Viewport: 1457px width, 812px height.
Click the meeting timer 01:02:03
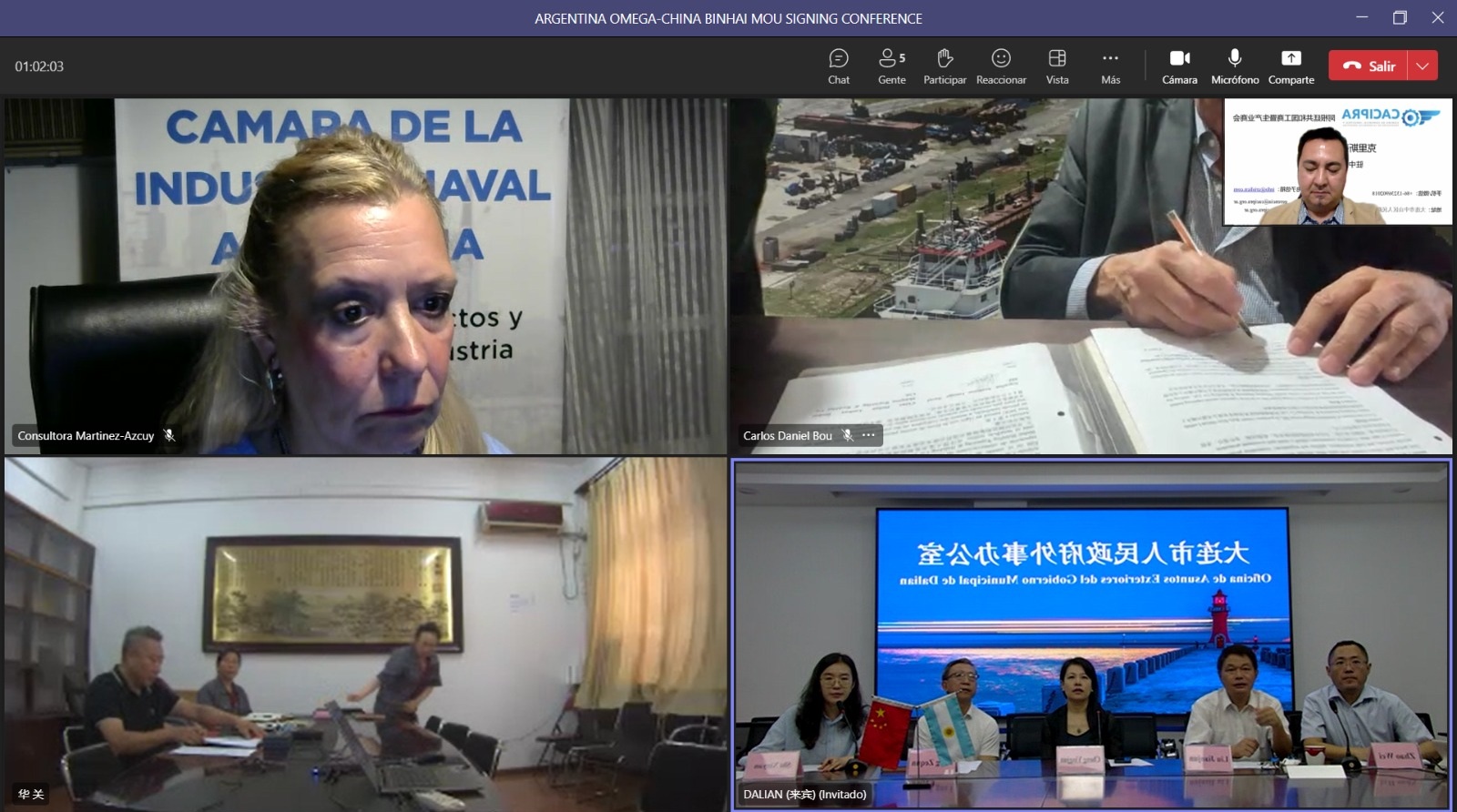tap(39, 66)
